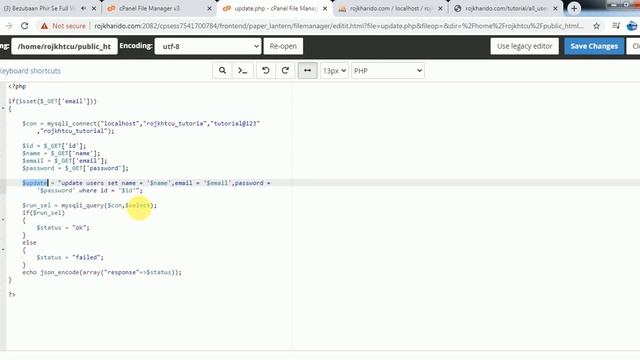Switch to rojkharido.com/tutorial tab
The width and height of the screenshot is (640, 360).
[x=505, y=8]
